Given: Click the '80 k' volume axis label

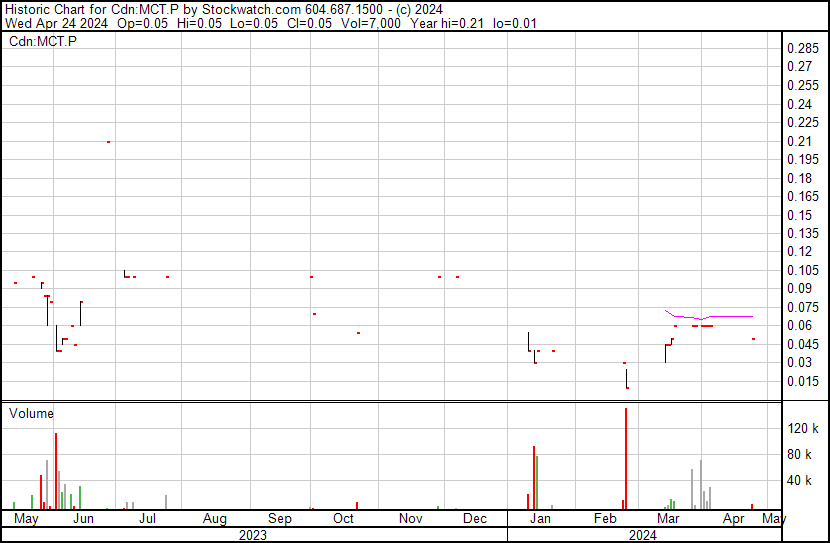Looking at the screenshot, I should coord(799,454).
